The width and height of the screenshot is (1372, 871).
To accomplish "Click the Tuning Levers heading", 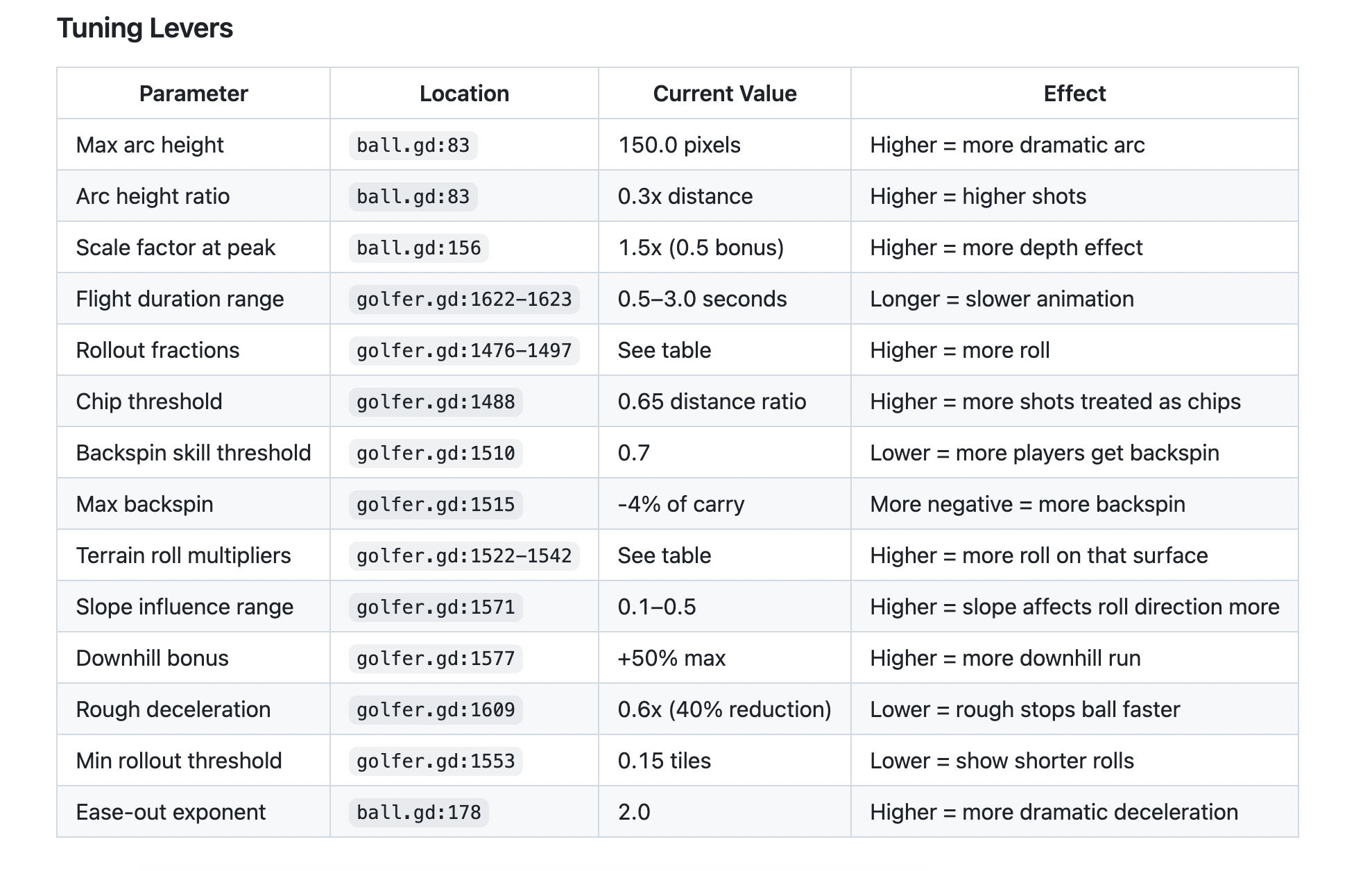I will (x=145, y=28).
